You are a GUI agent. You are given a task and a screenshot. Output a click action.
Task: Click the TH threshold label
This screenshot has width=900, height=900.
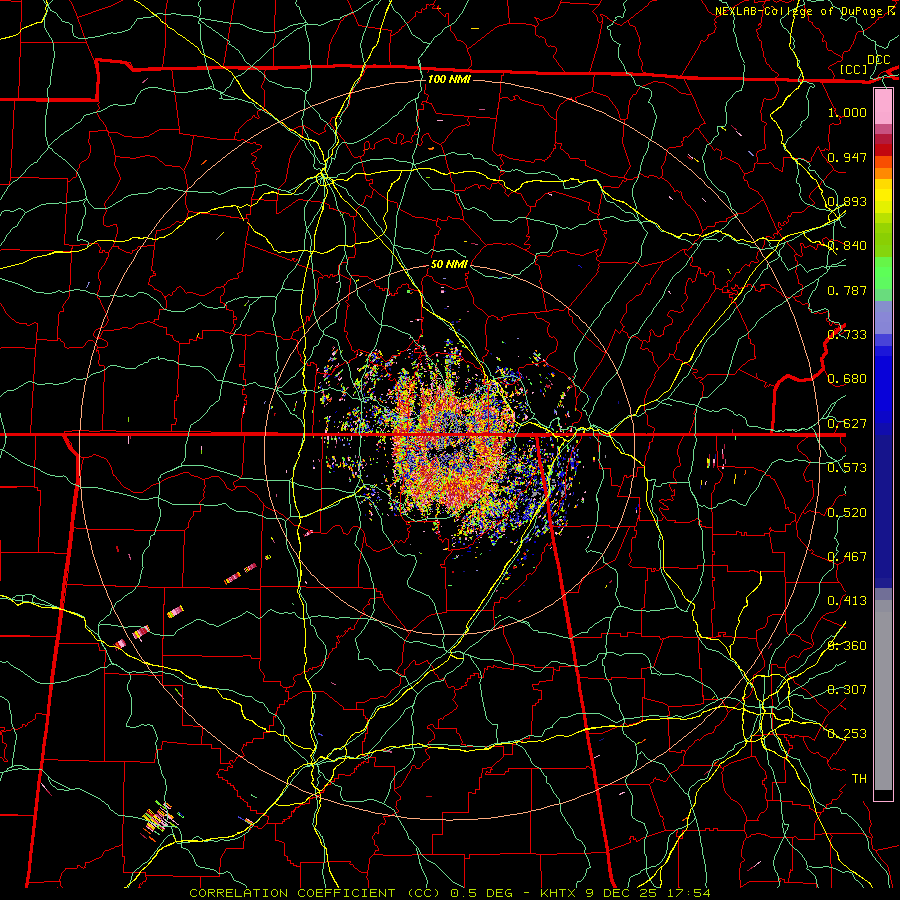tap(859, 779)
